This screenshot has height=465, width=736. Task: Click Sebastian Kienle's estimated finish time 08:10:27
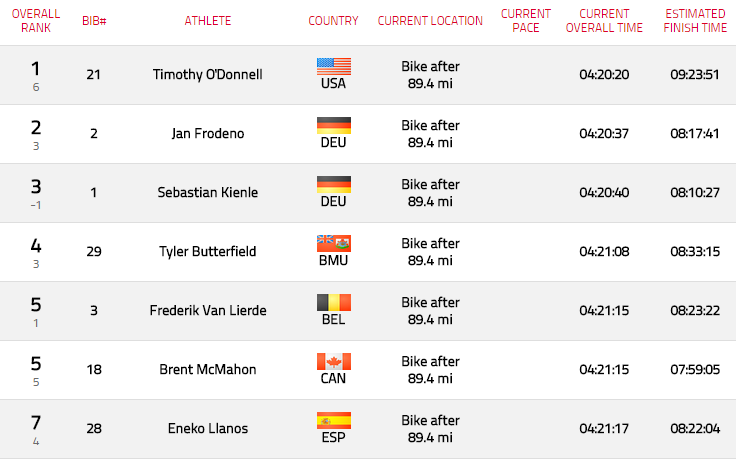click(x=695, y=193)
